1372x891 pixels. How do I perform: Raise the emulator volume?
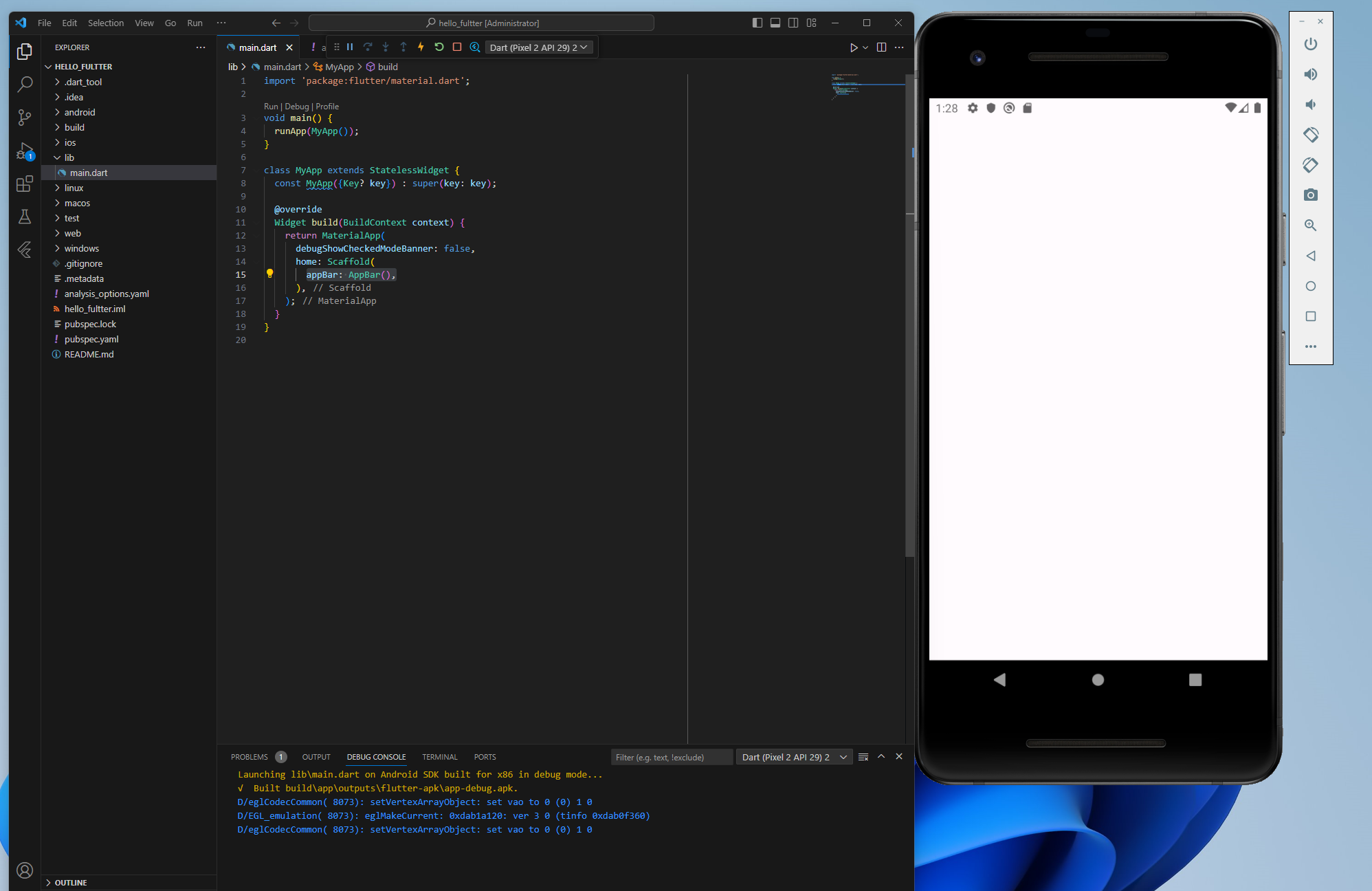1311,74
